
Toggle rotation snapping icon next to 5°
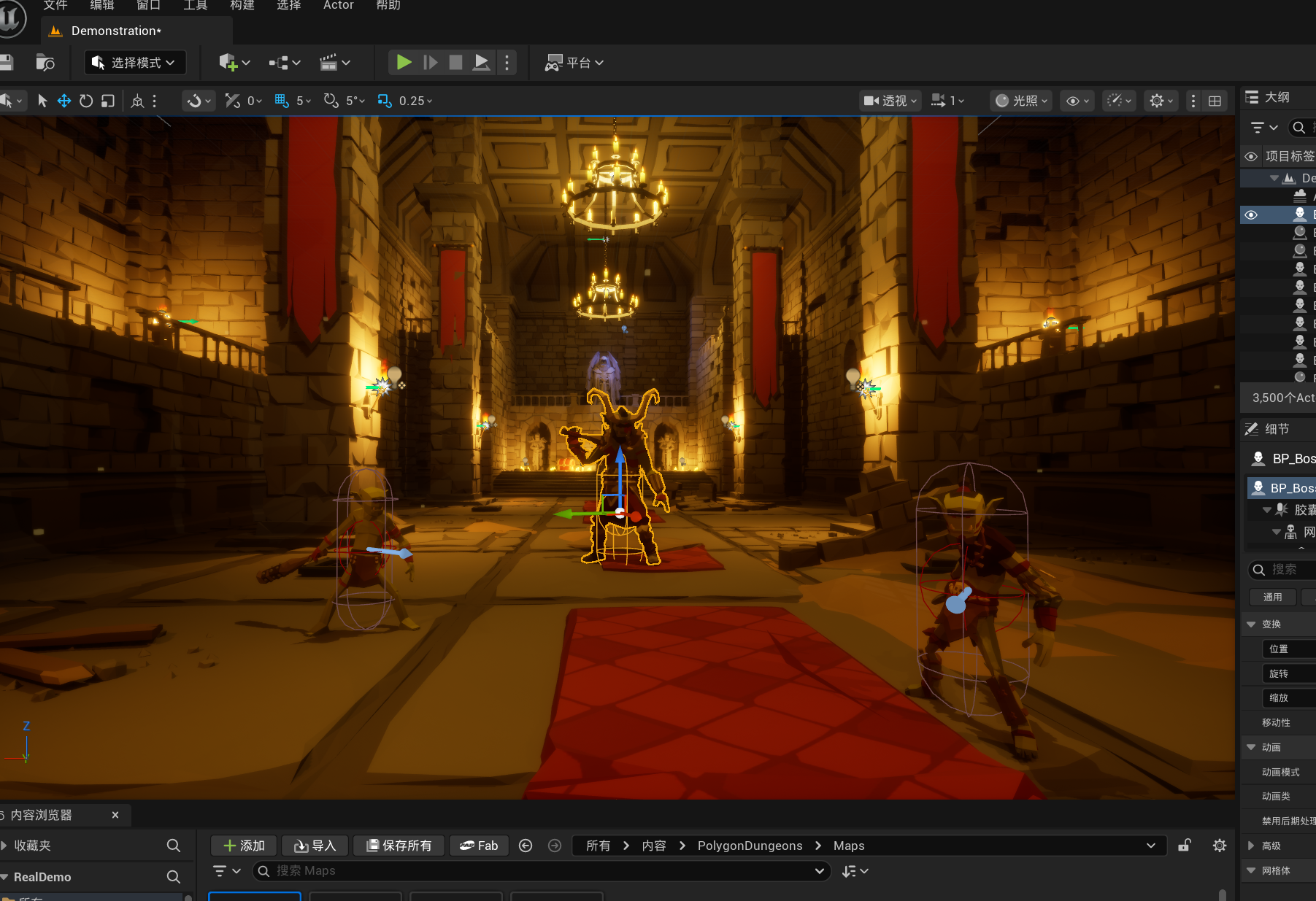tap(331, 101)
